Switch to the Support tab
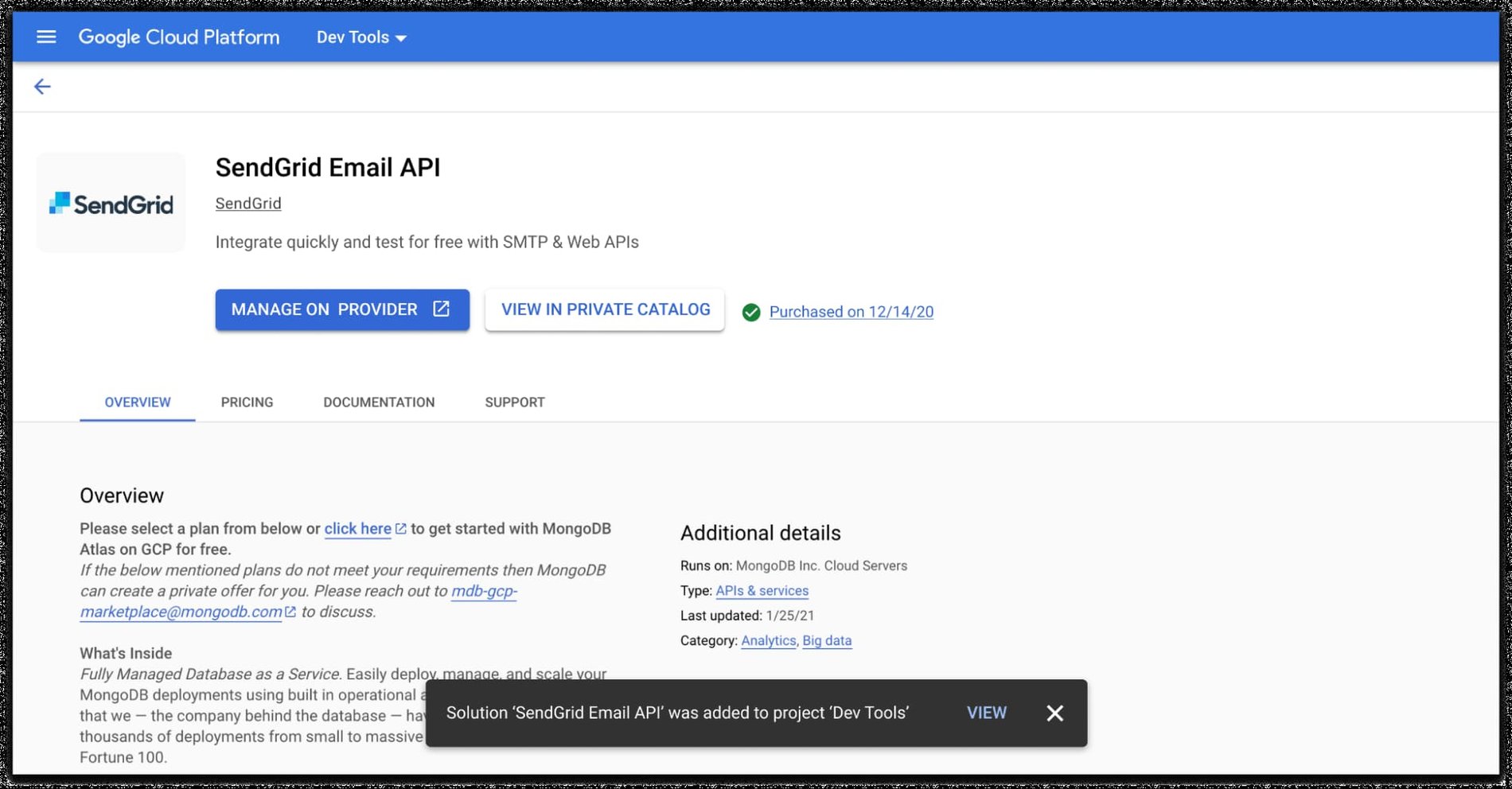Image resolution: width=1512 pixels, height=789 pixels. click(515, 402)
